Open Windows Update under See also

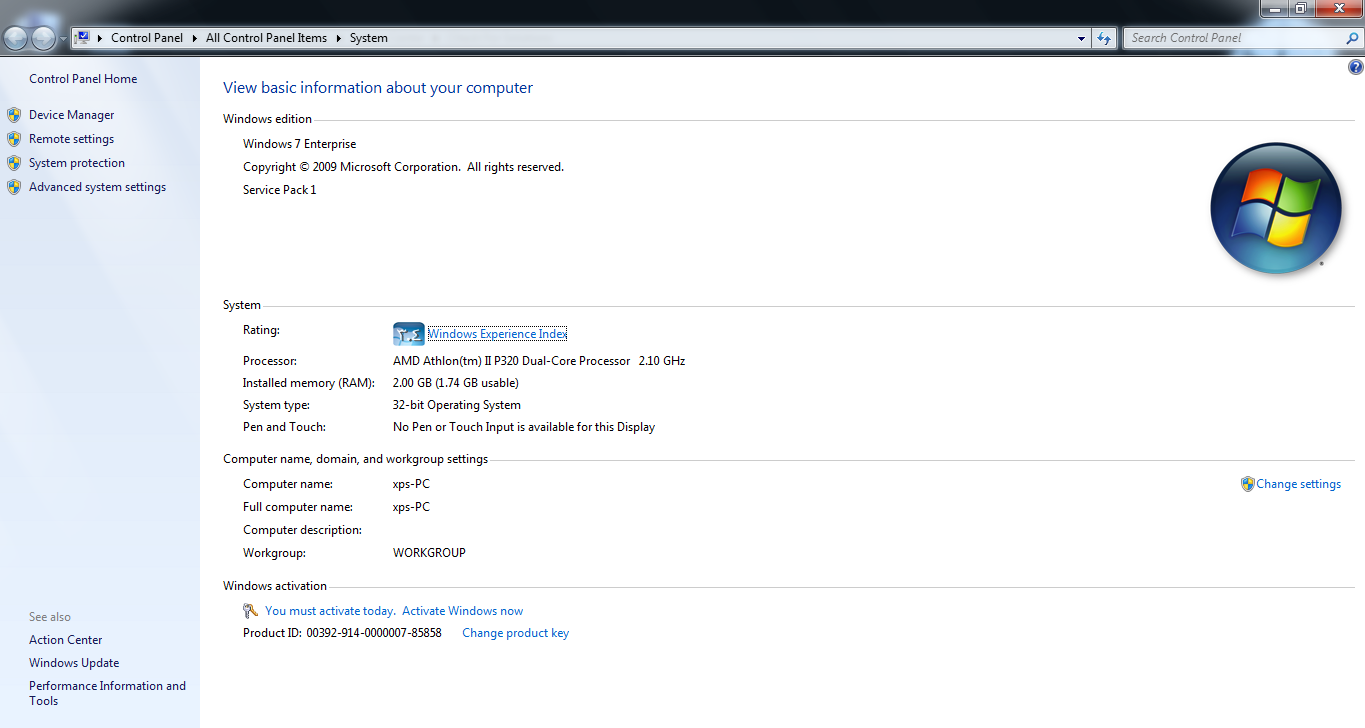coord(74,663)
